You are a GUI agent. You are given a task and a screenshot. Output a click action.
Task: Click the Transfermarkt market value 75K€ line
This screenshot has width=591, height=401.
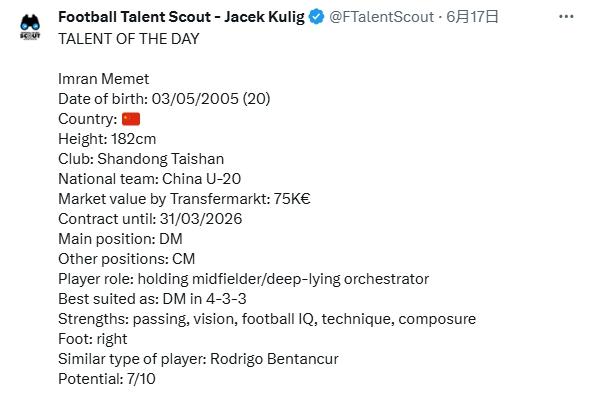point(184,199)
